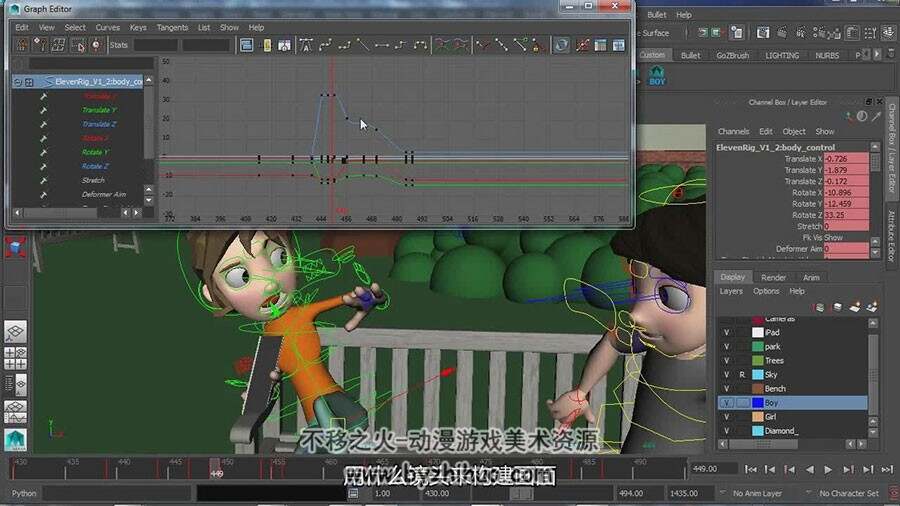Screen dimensions: 900x506
Task: Click the Free Tangent Weight icon
Action: click(x=520, y=45)
